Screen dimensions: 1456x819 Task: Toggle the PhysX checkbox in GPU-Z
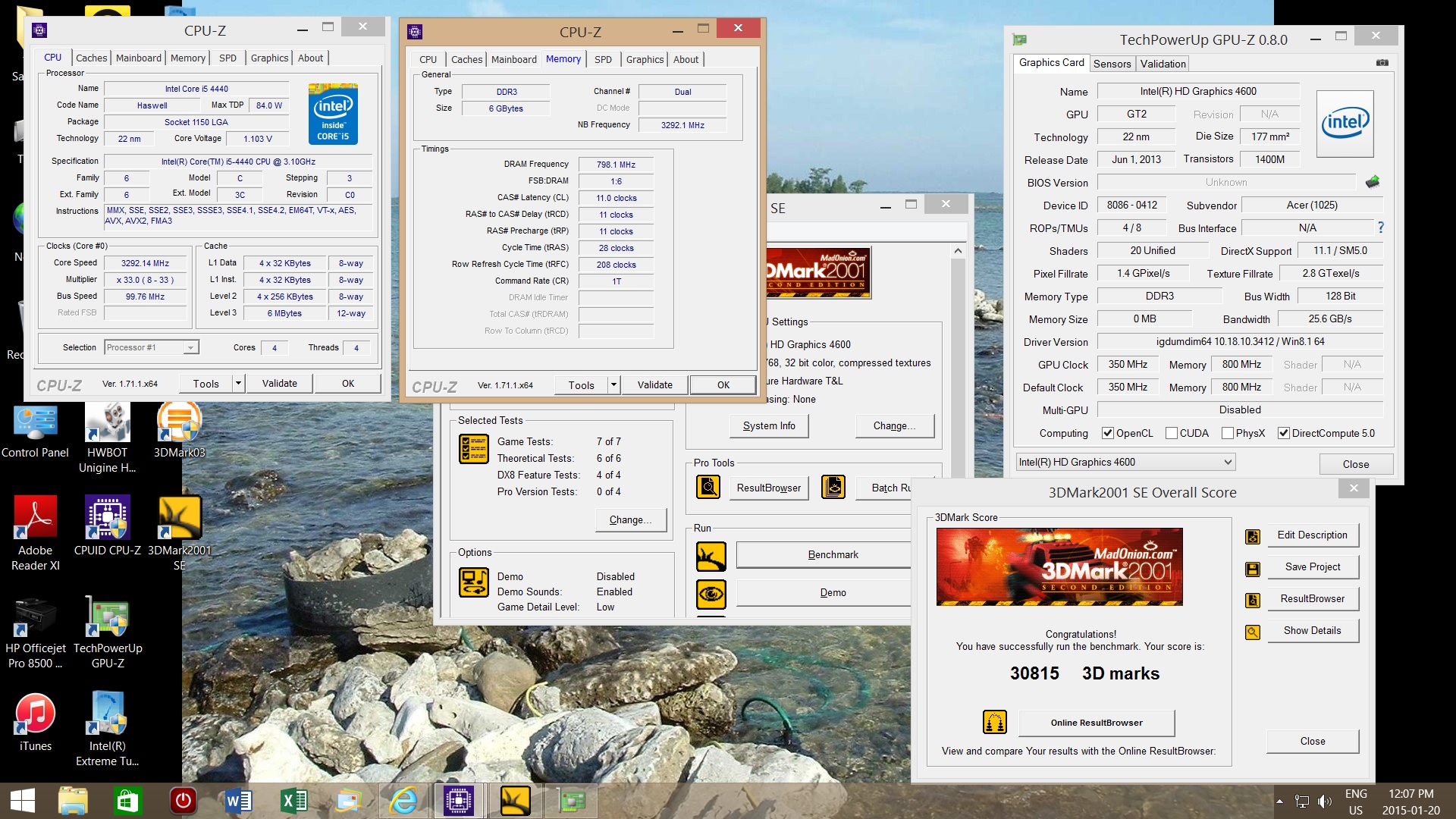[1228, 433]
